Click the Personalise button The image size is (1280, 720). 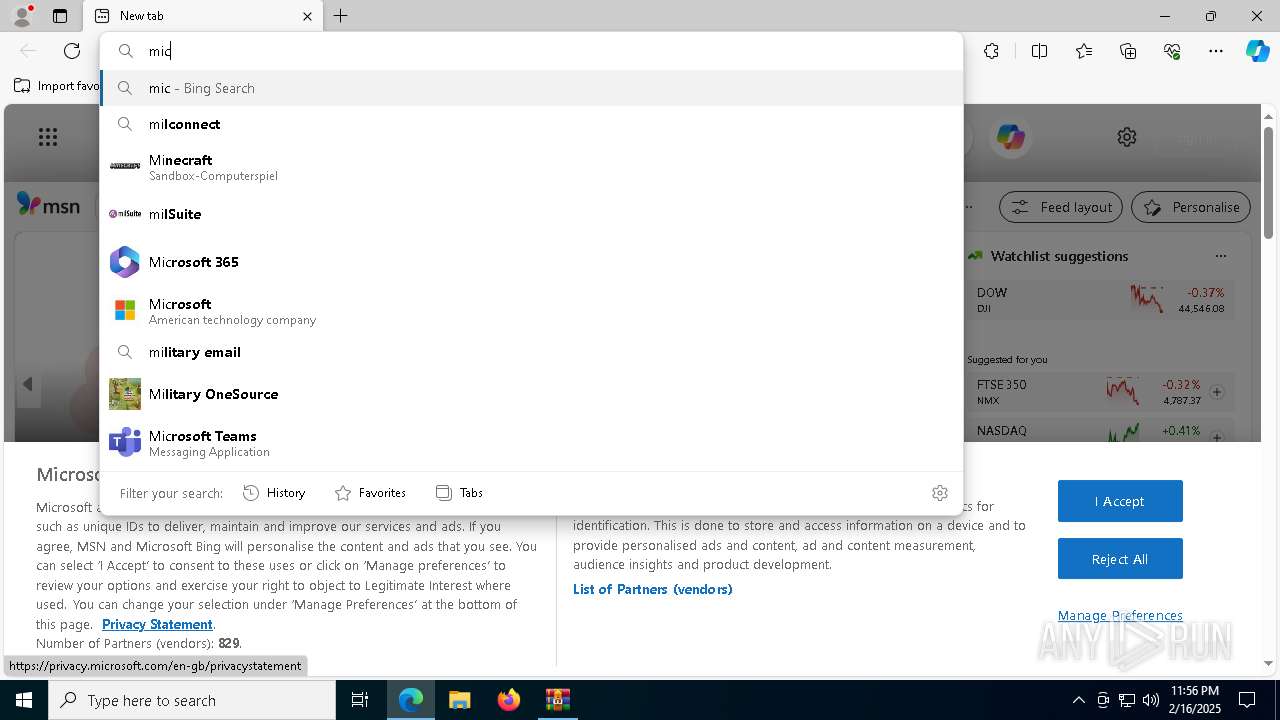(x=1191, y=207)
